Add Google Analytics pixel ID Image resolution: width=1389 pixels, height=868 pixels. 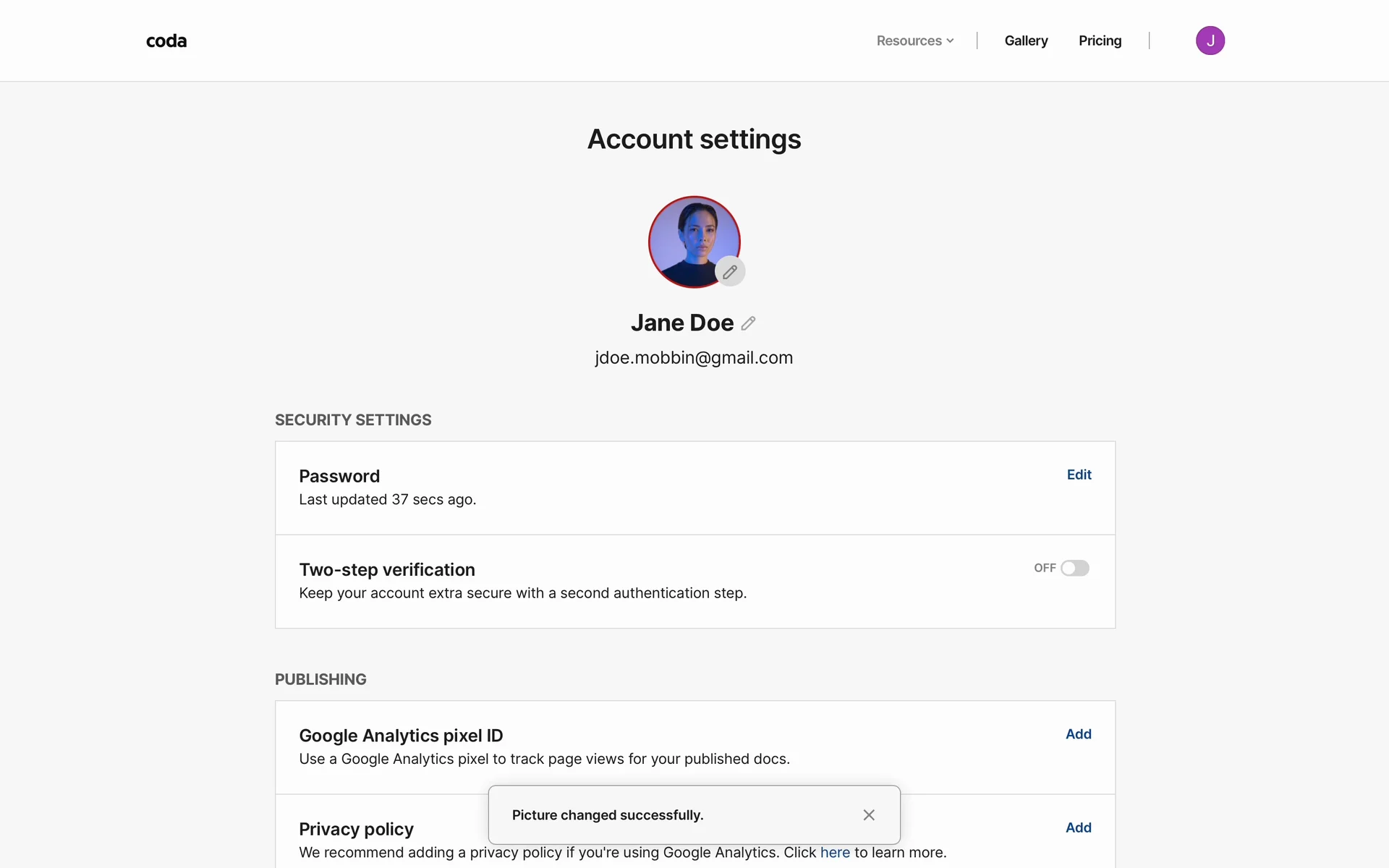pos(1078,734)
